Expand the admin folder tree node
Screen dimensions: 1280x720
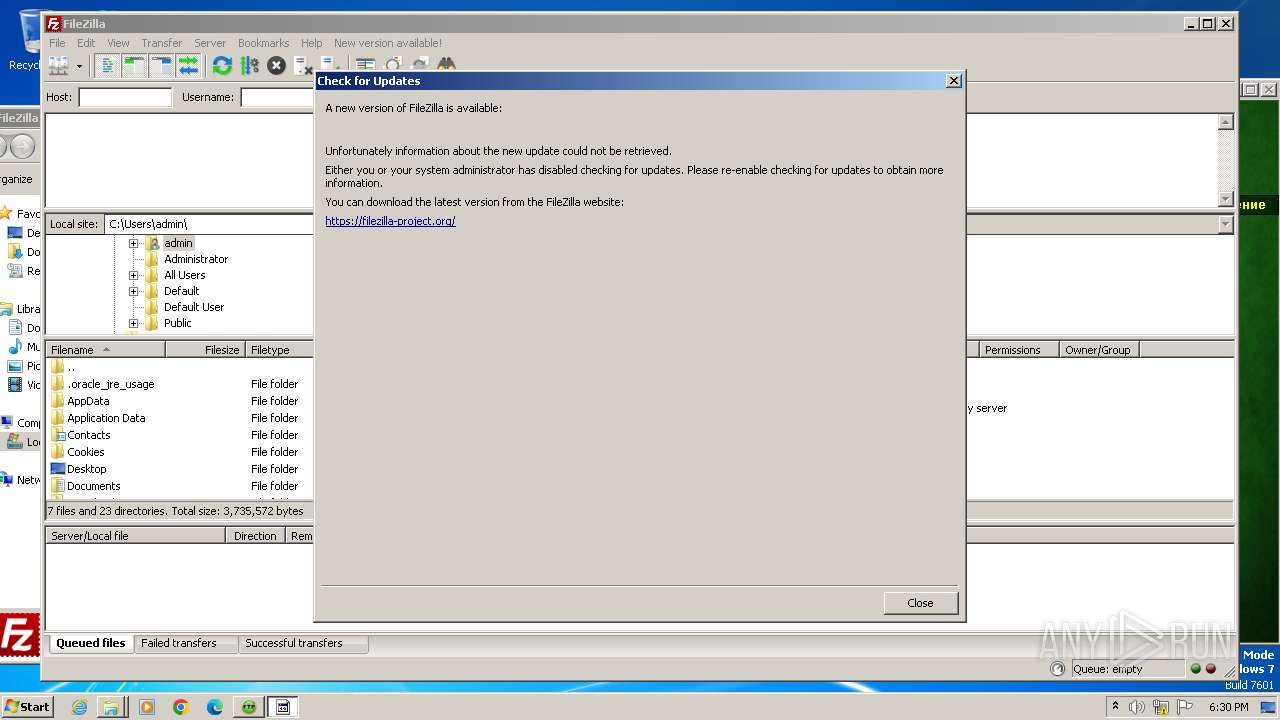tap(133, 243)
